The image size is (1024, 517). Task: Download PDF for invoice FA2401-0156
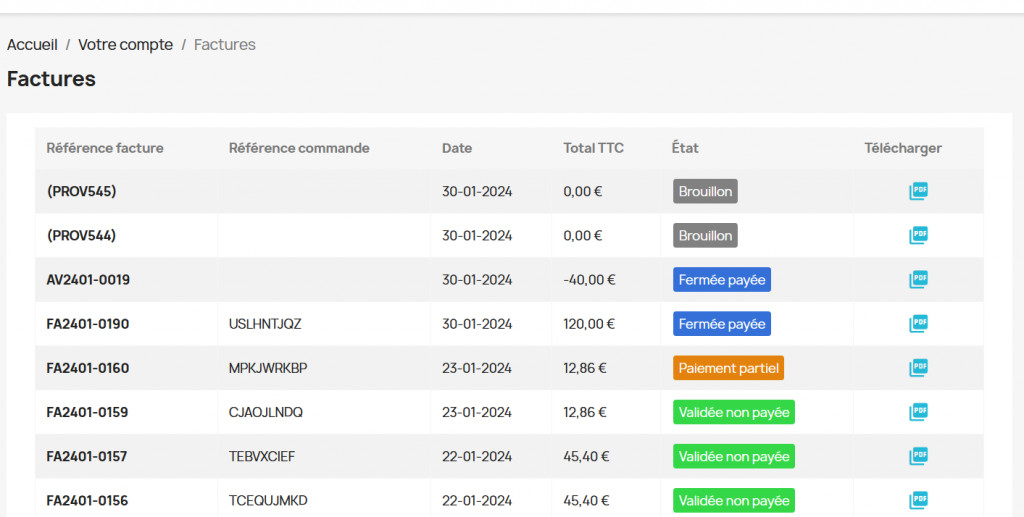[918, 500]
